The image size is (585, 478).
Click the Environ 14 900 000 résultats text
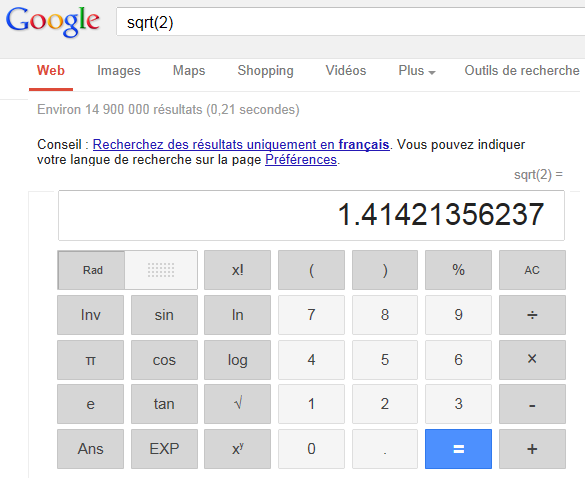168,110
